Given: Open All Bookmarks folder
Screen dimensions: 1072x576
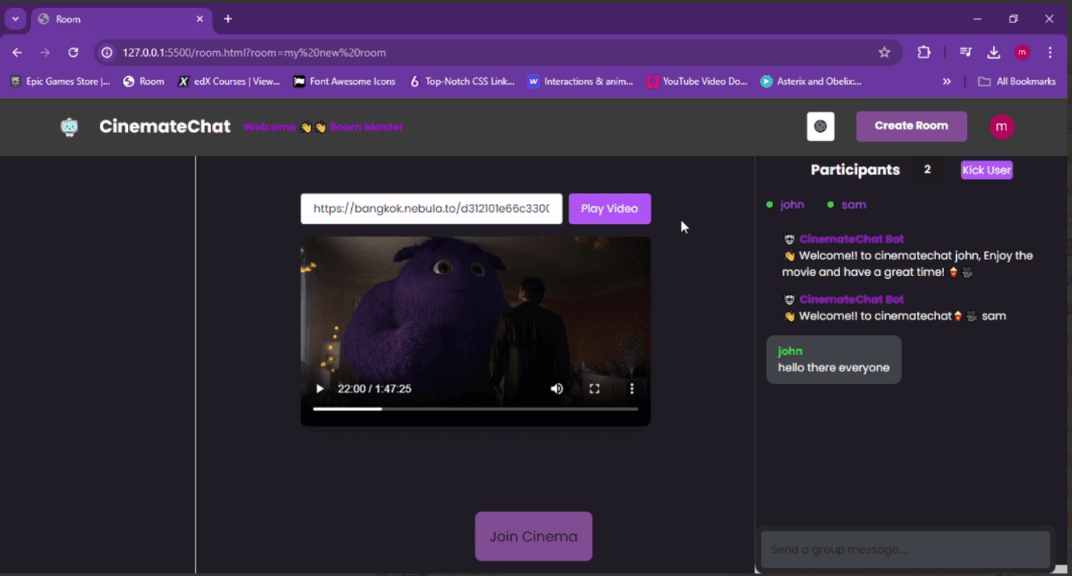Looking at the screenshot, I should (1017, 81).
